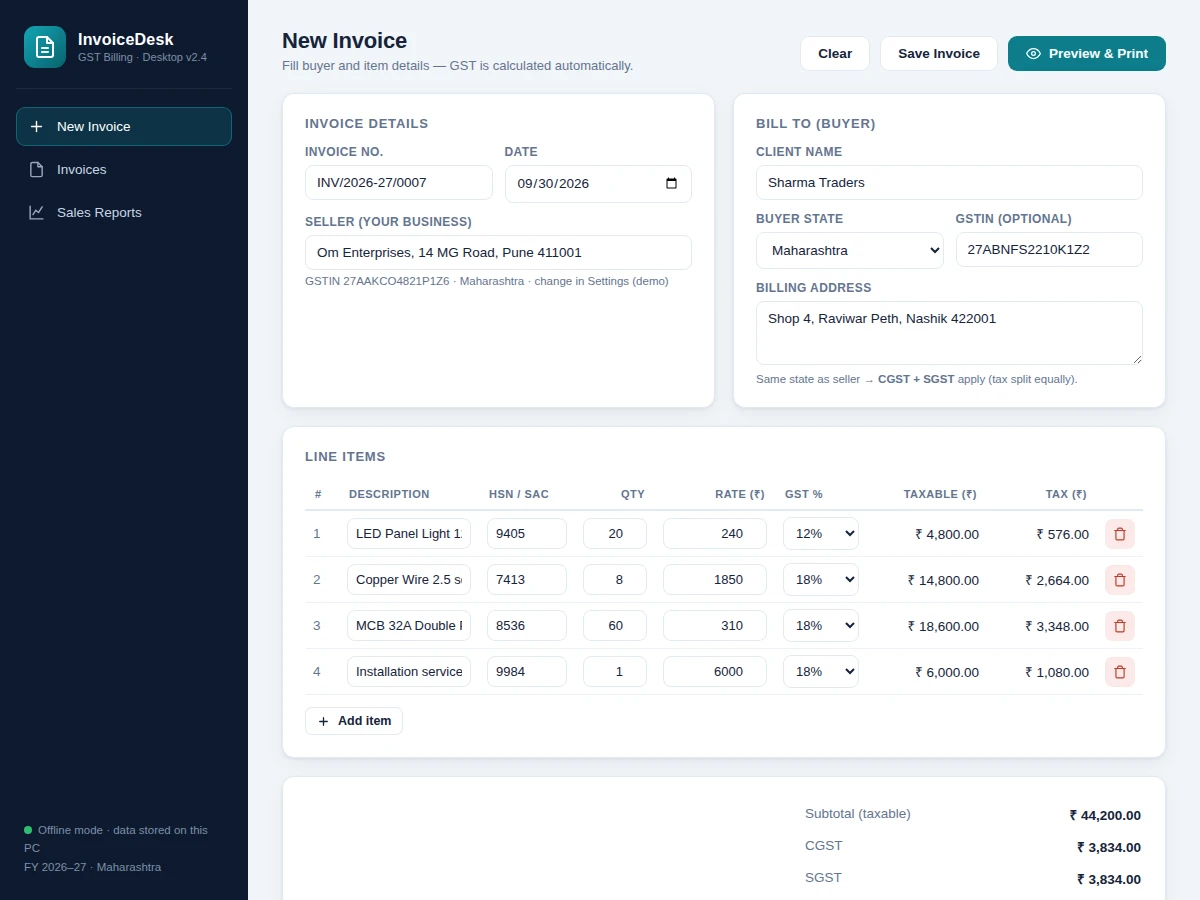Open GST % dropdown for Installation service
The image size is (1200, 900).
[x=821, y=672]
